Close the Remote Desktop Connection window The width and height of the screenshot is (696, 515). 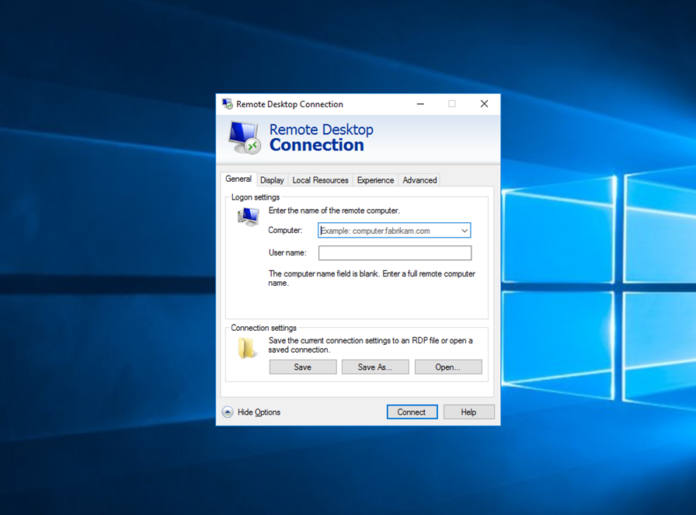pyautogui.click(x=484, y=104)
